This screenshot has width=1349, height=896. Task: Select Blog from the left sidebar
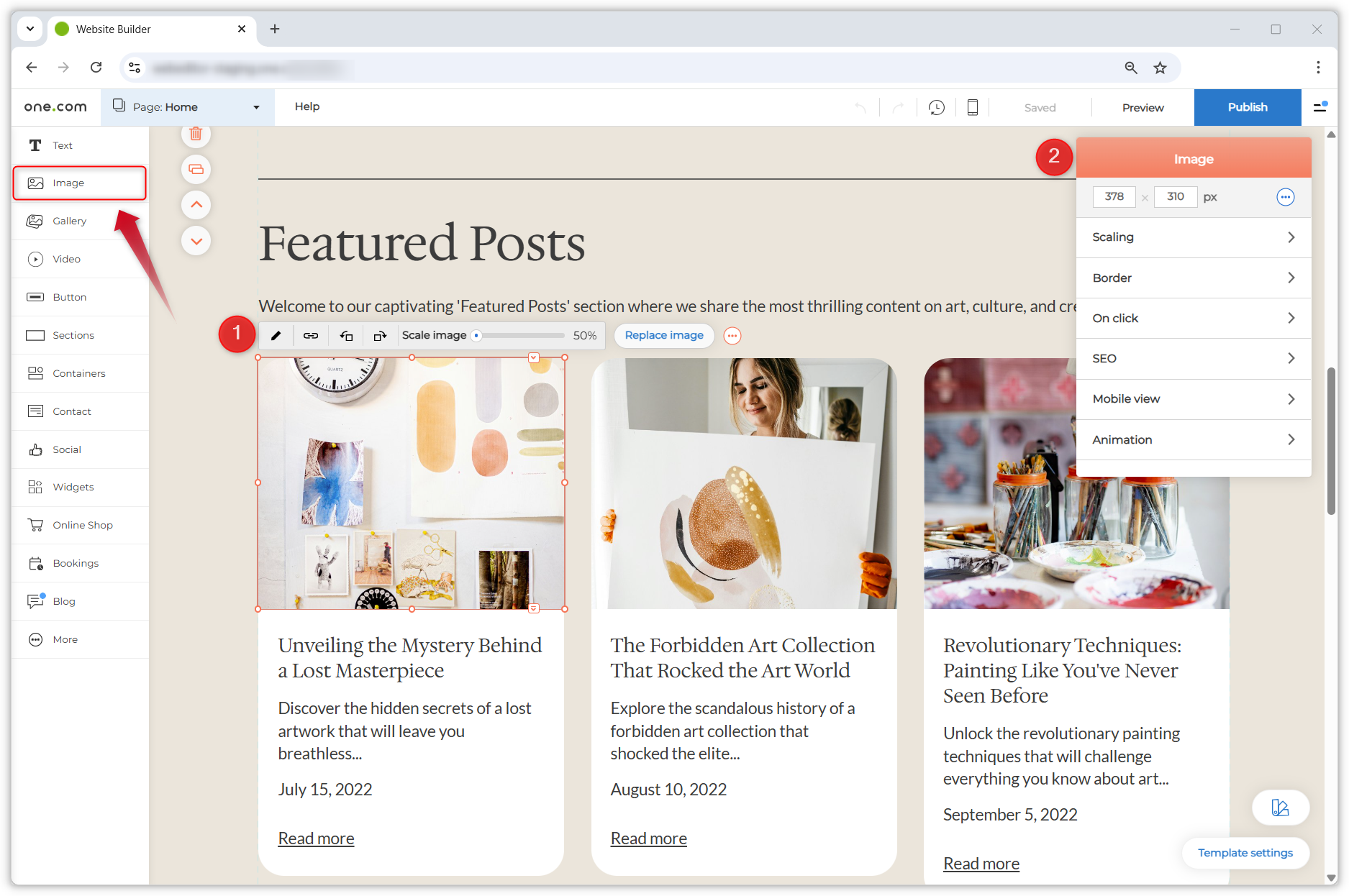[x=63, y=601]
